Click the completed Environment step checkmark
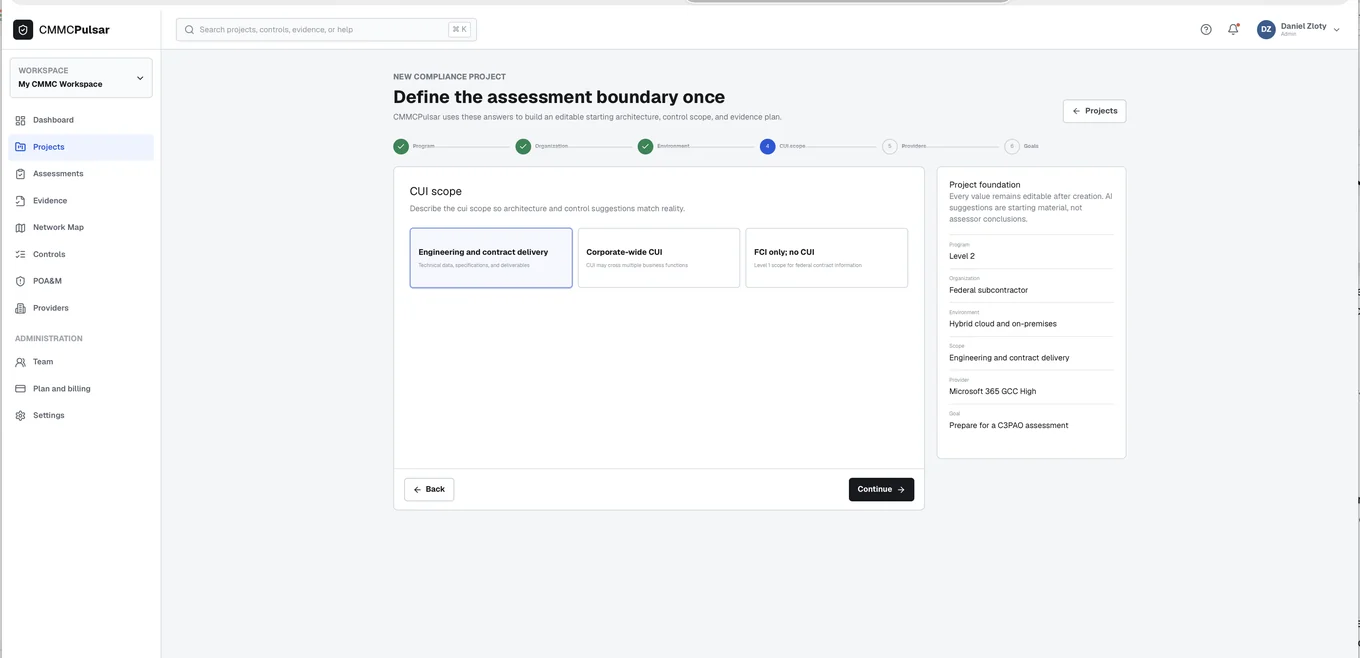This screenshot has height=658, width=1360. pos(645,146)
